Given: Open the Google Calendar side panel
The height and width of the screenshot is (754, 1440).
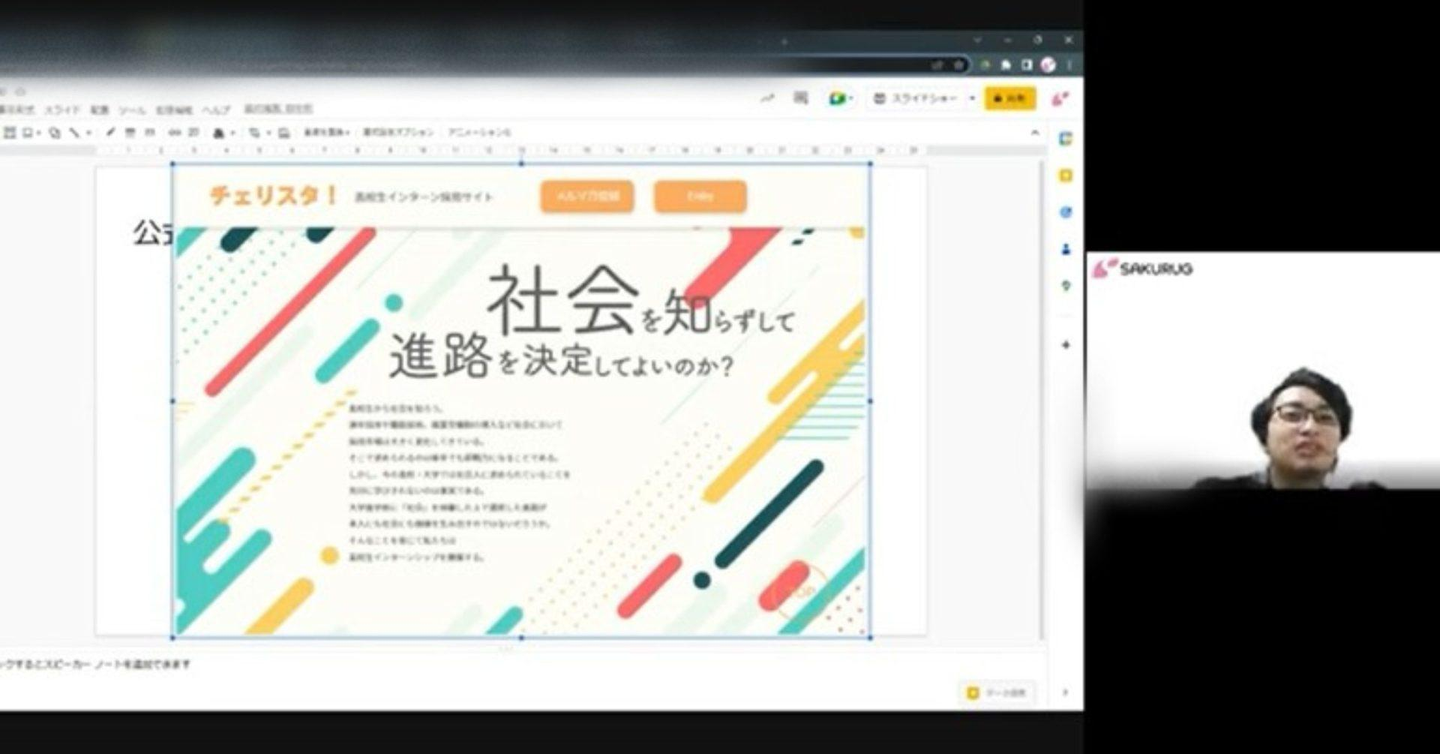Looking at the screenshot, I should click(x=1066, y=139).
